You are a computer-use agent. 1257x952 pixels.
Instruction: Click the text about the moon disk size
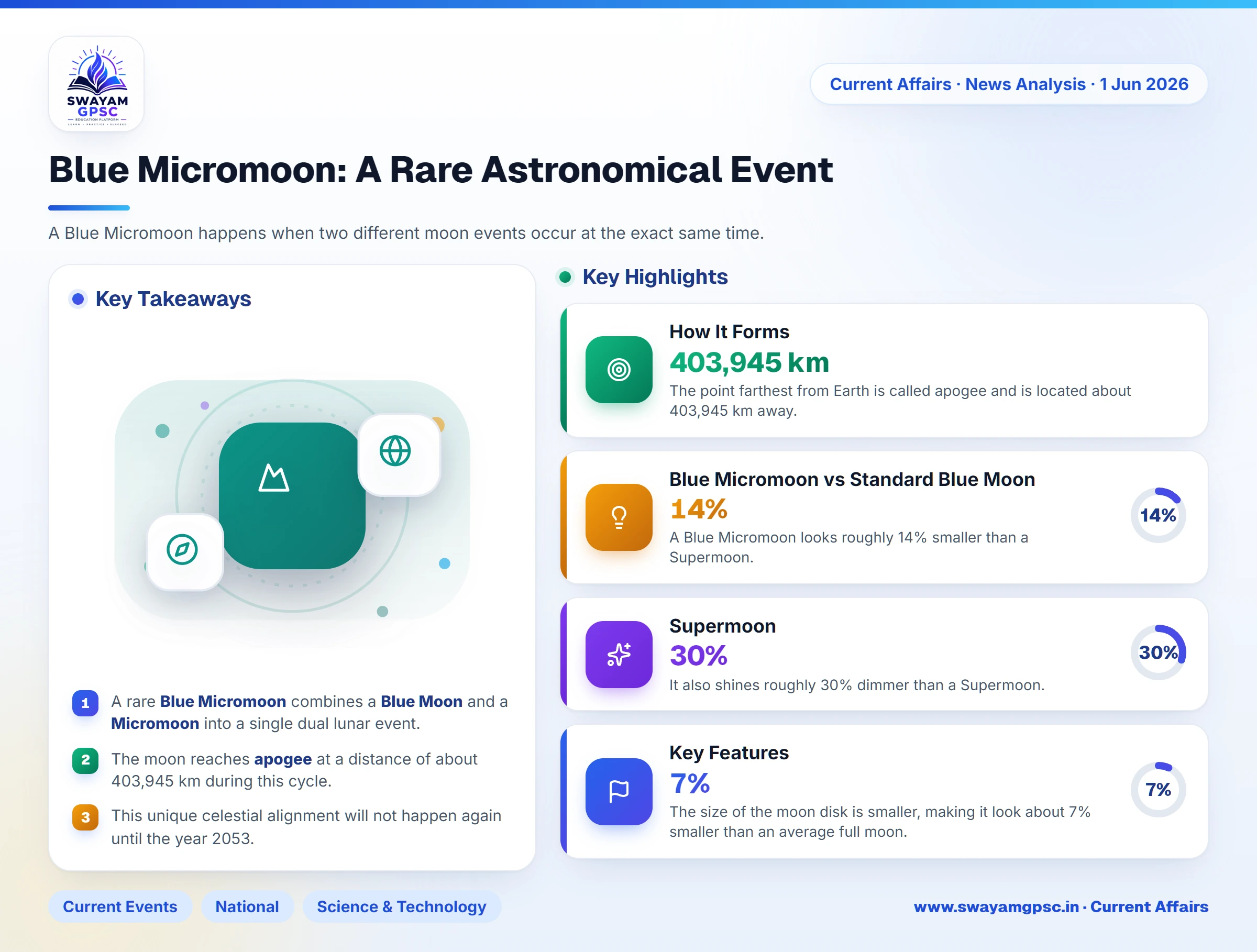(880, 822)
